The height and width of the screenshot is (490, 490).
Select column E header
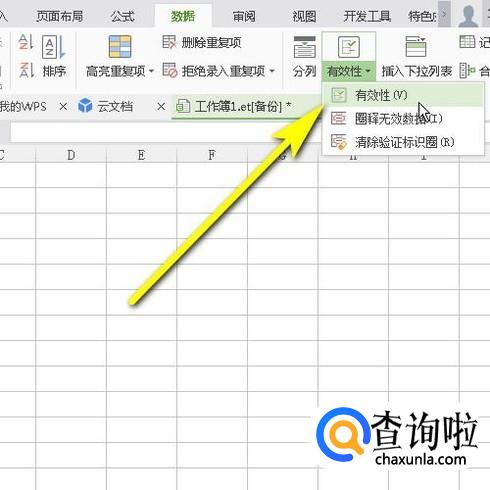(141, 155)
